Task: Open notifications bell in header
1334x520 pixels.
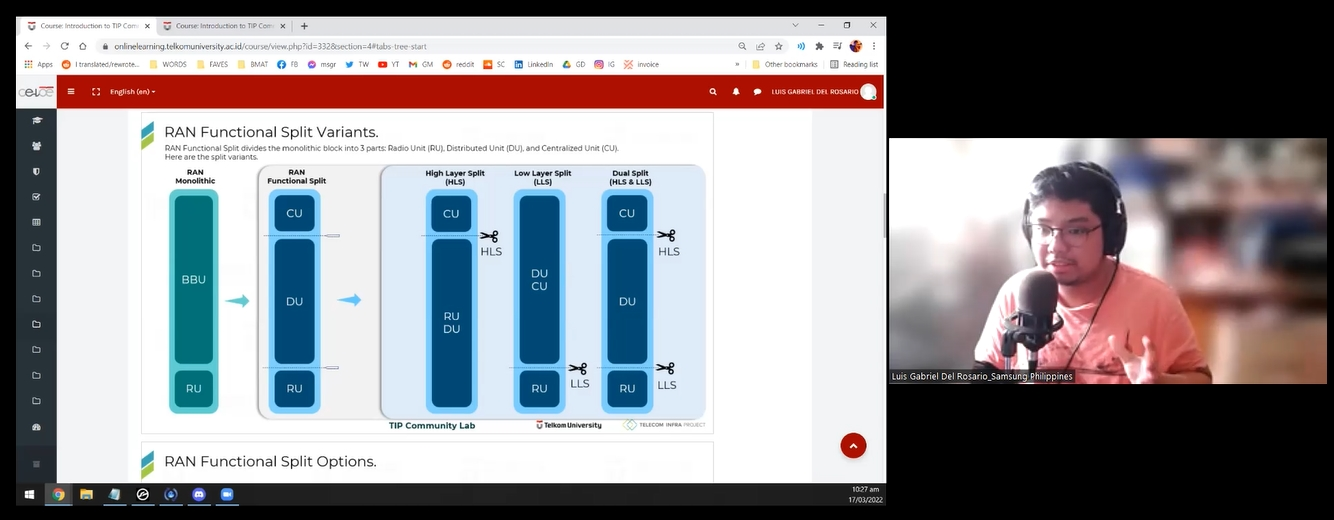Action: [736, 91]
